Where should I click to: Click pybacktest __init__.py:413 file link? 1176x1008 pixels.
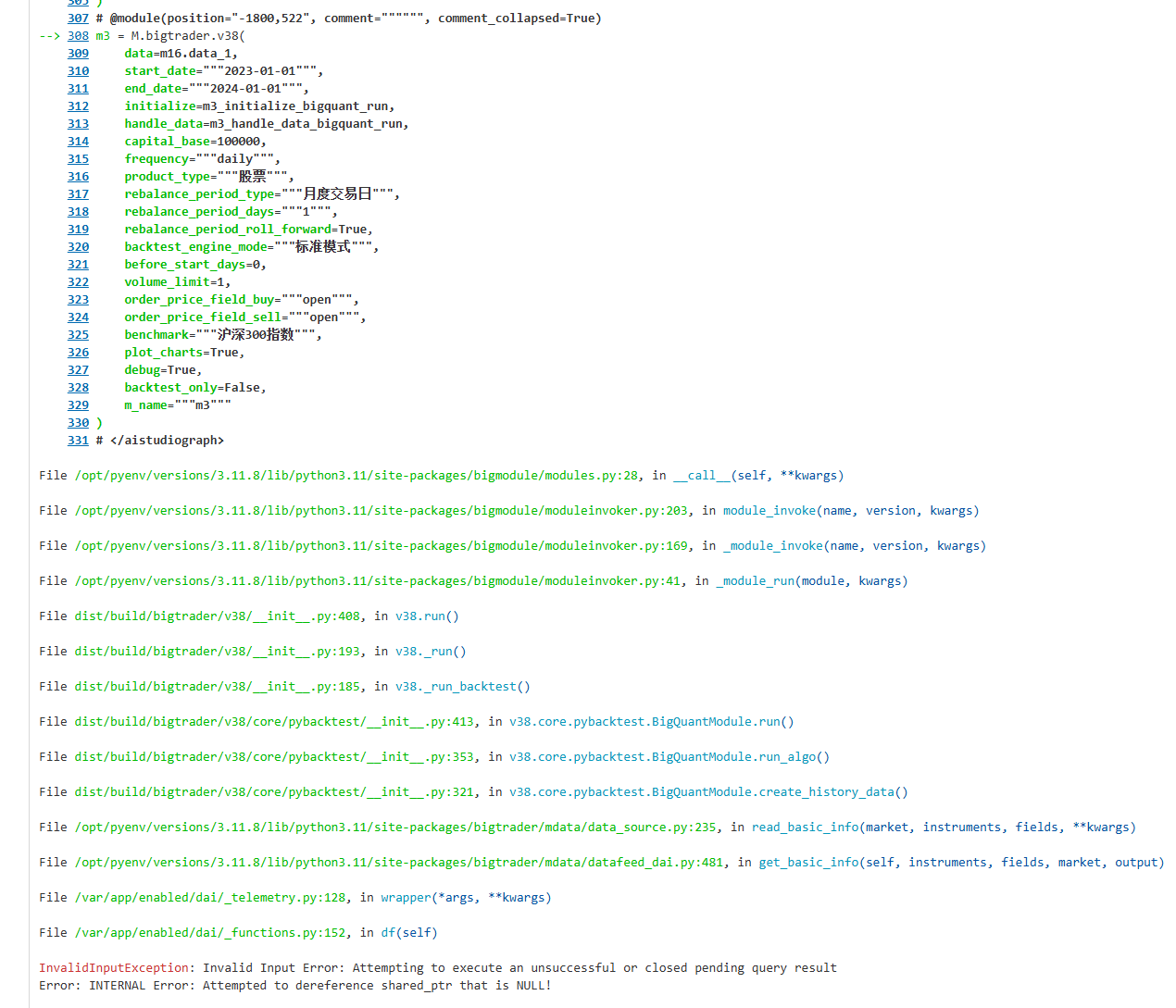[x=274, y=722]
